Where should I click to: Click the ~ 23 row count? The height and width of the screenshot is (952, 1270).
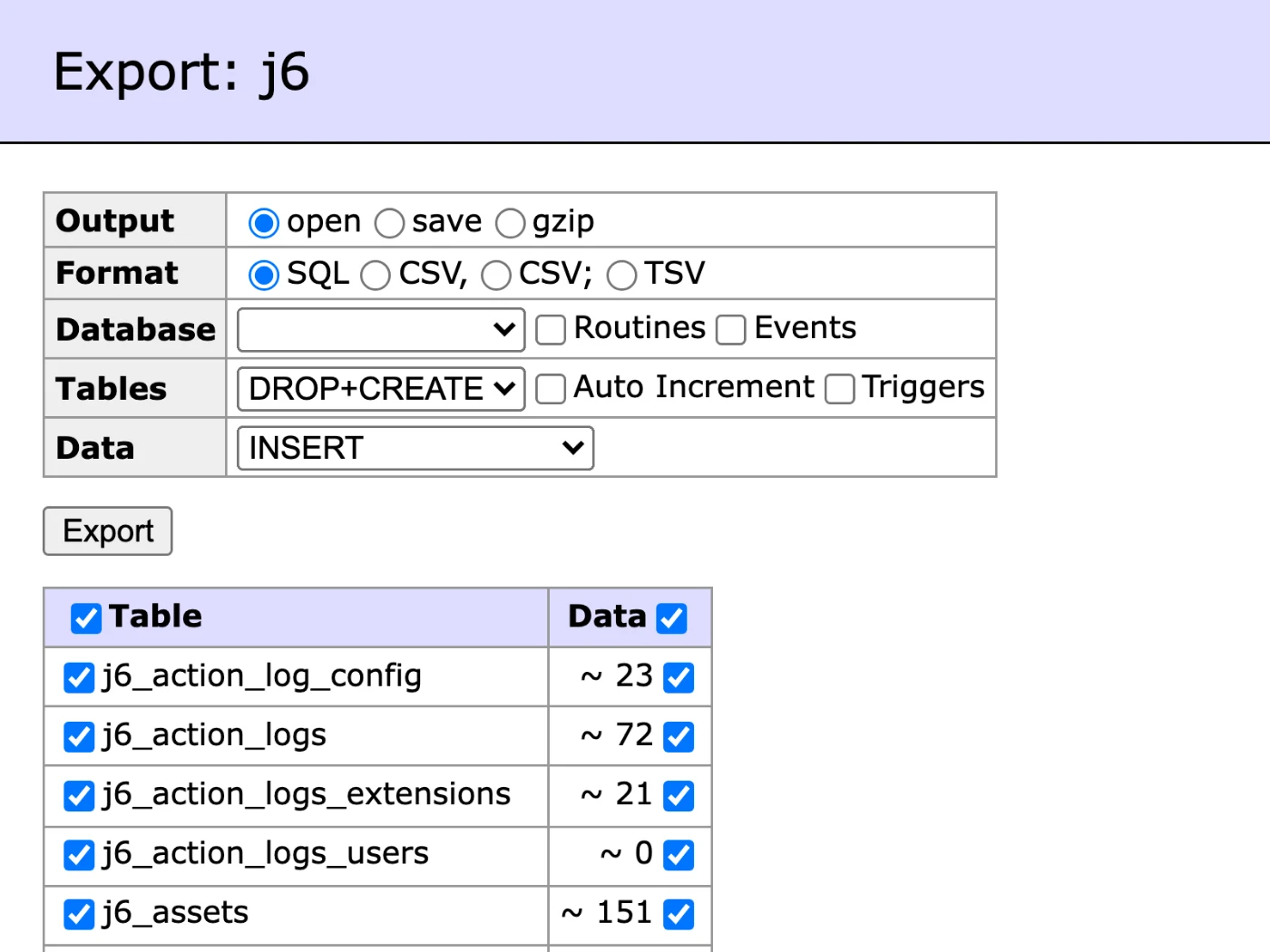pos(617,675)
